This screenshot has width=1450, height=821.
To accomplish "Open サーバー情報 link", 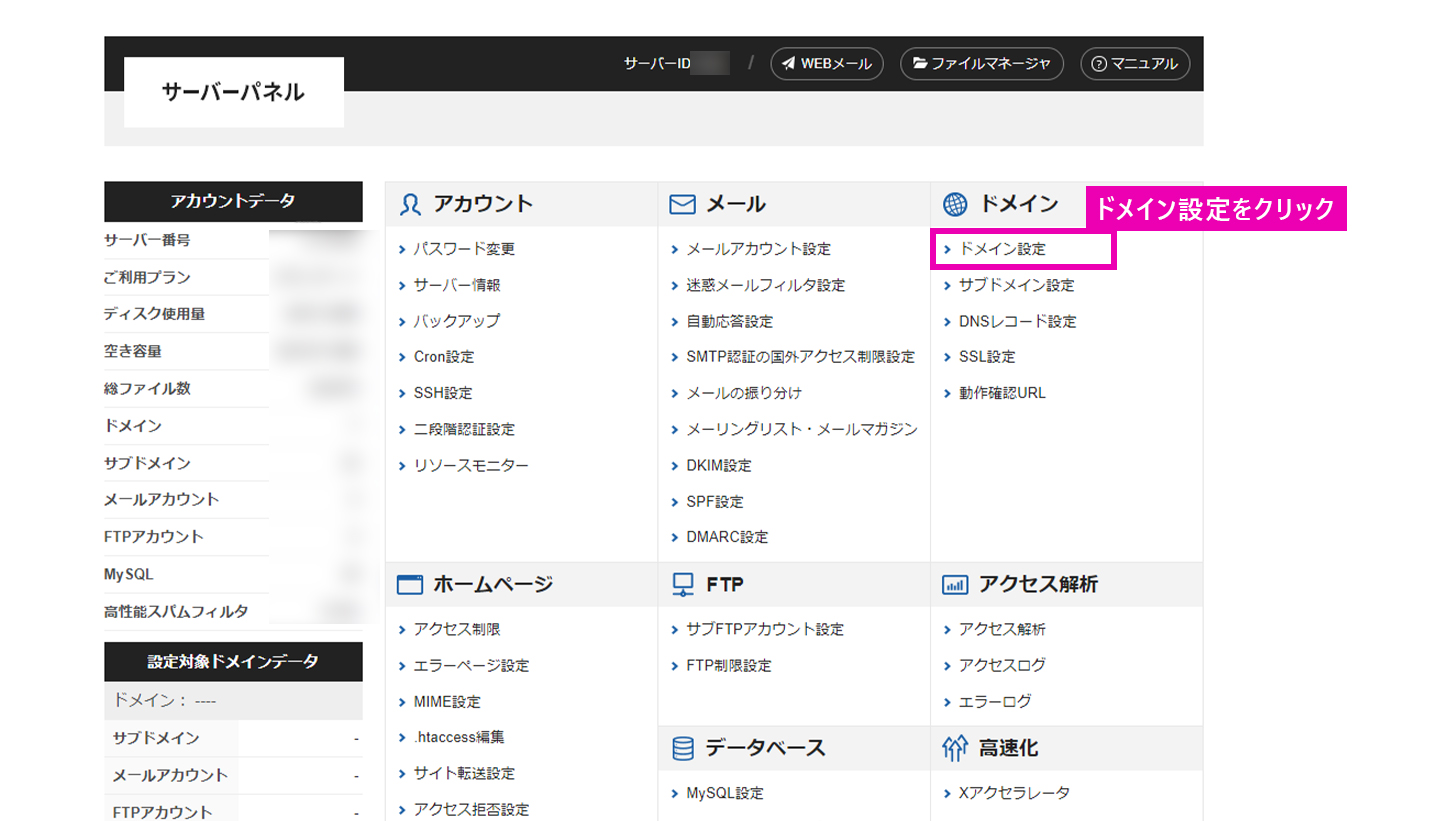I will pyautogui.click(x=457, y=285).
